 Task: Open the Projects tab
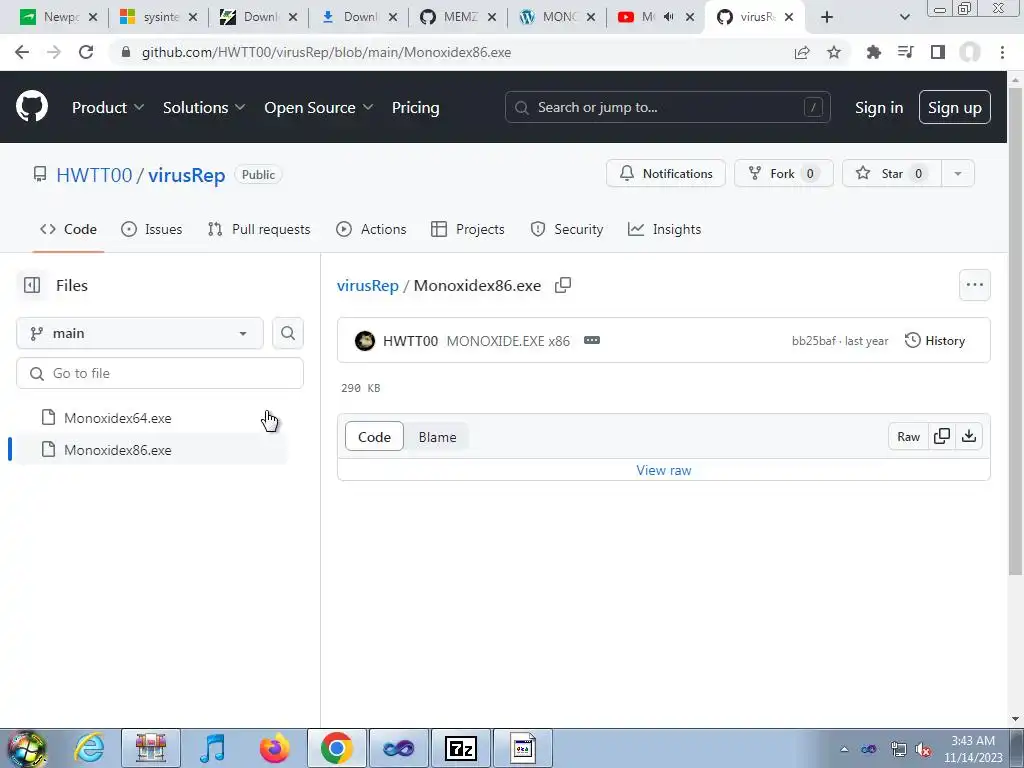(x=468, y=229)
